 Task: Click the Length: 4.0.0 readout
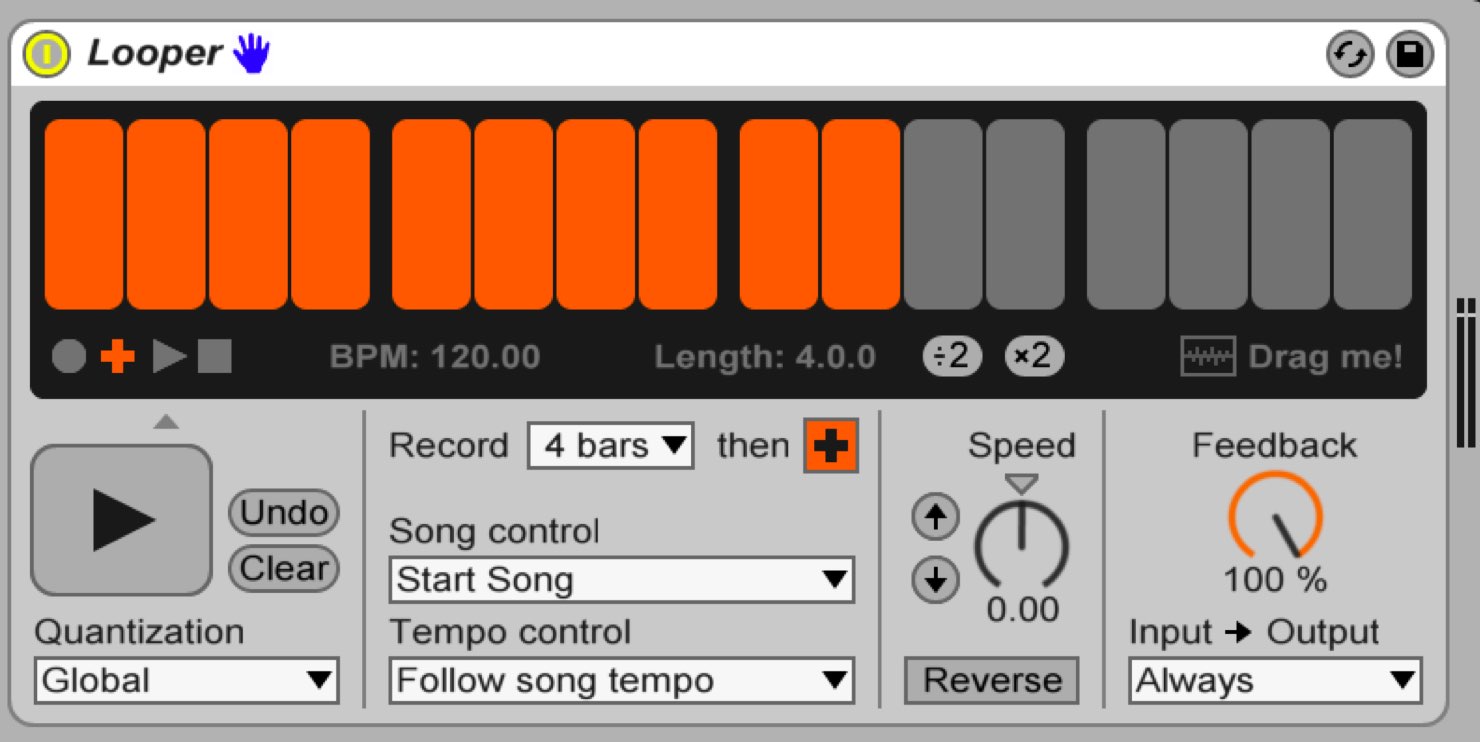coord(765,357)
